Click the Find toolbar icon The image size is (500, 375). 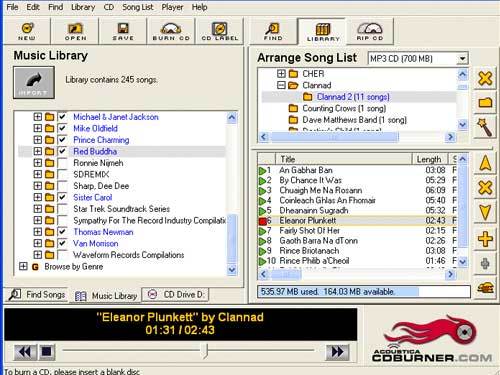(273, 31)
